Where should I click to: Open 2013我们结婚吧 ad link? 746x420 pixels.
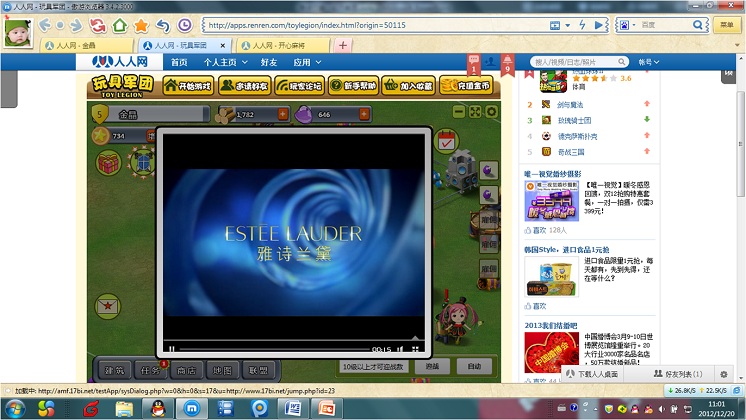[551, 325]
